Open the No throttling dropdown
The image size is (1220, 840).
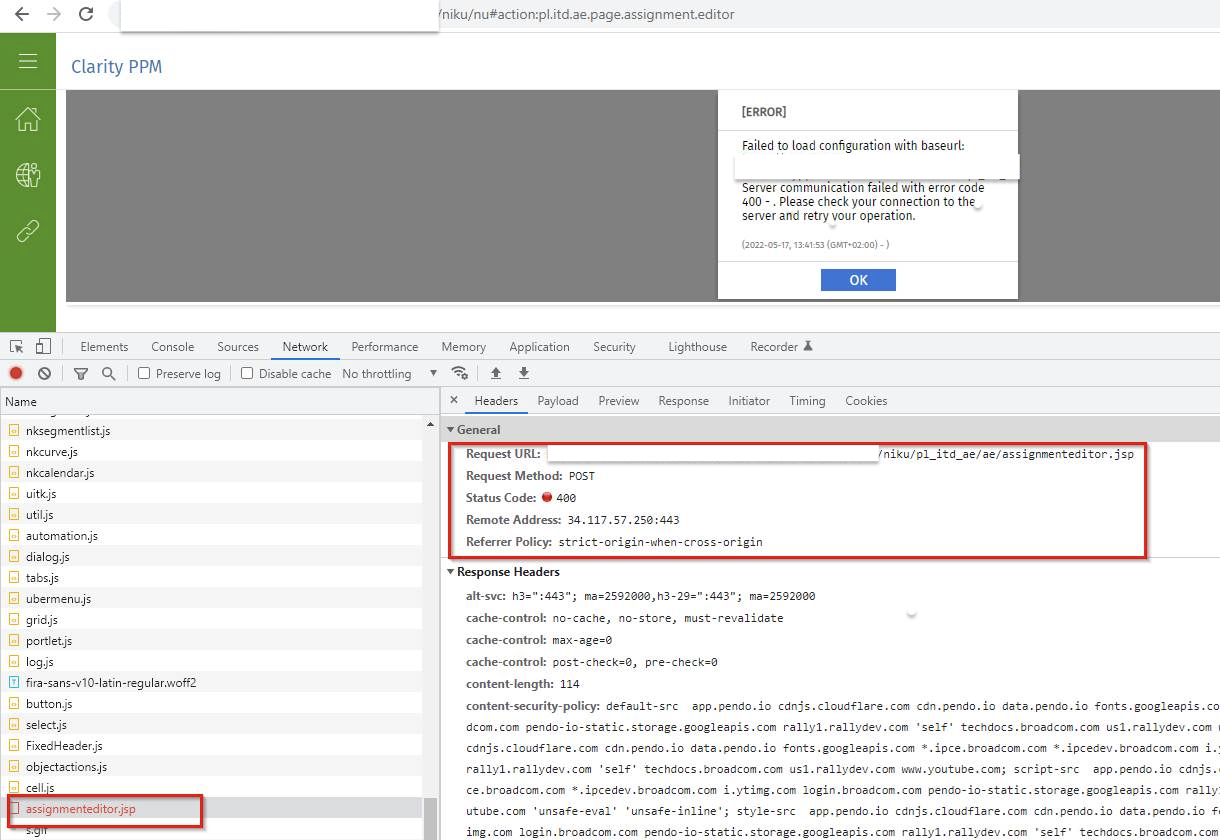coord(390,373)
